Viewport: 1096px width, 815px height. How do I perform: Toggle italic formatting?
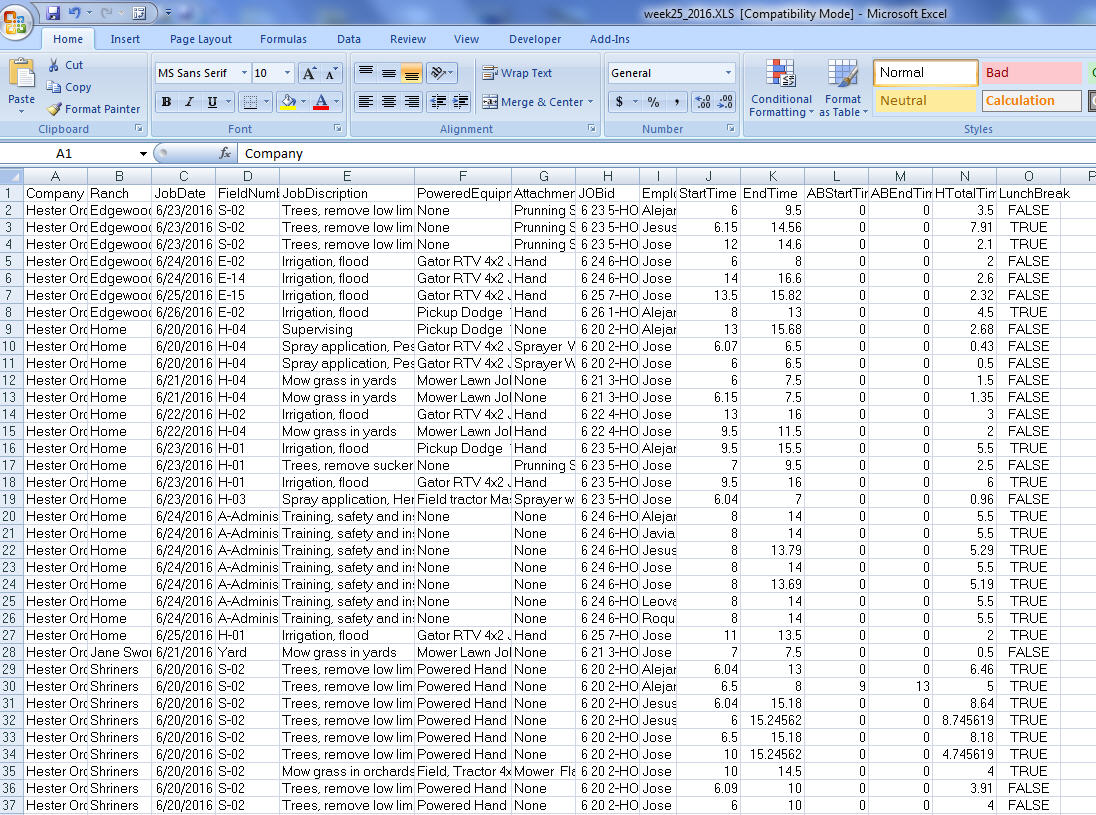point(189,102)
